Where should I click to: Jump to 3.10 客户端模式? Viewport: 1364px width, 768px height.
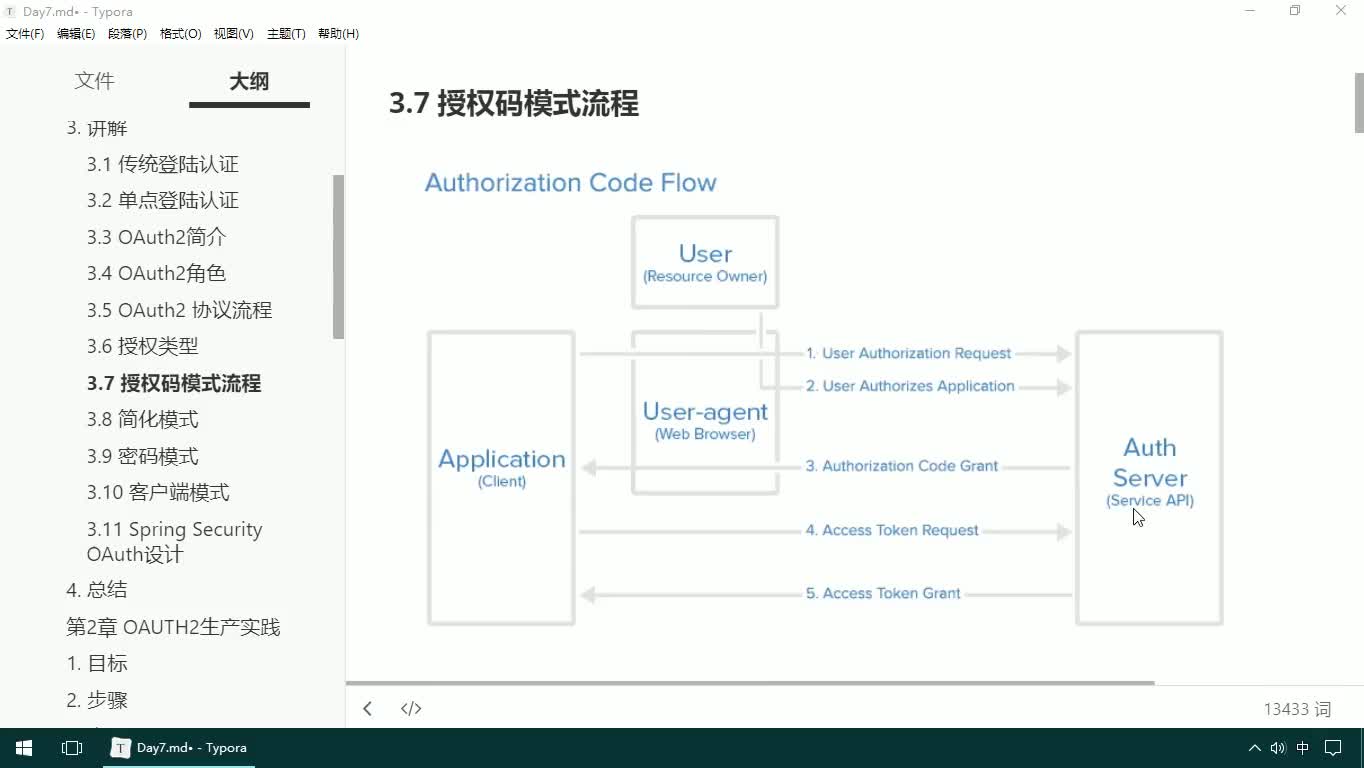pos(158,492)
